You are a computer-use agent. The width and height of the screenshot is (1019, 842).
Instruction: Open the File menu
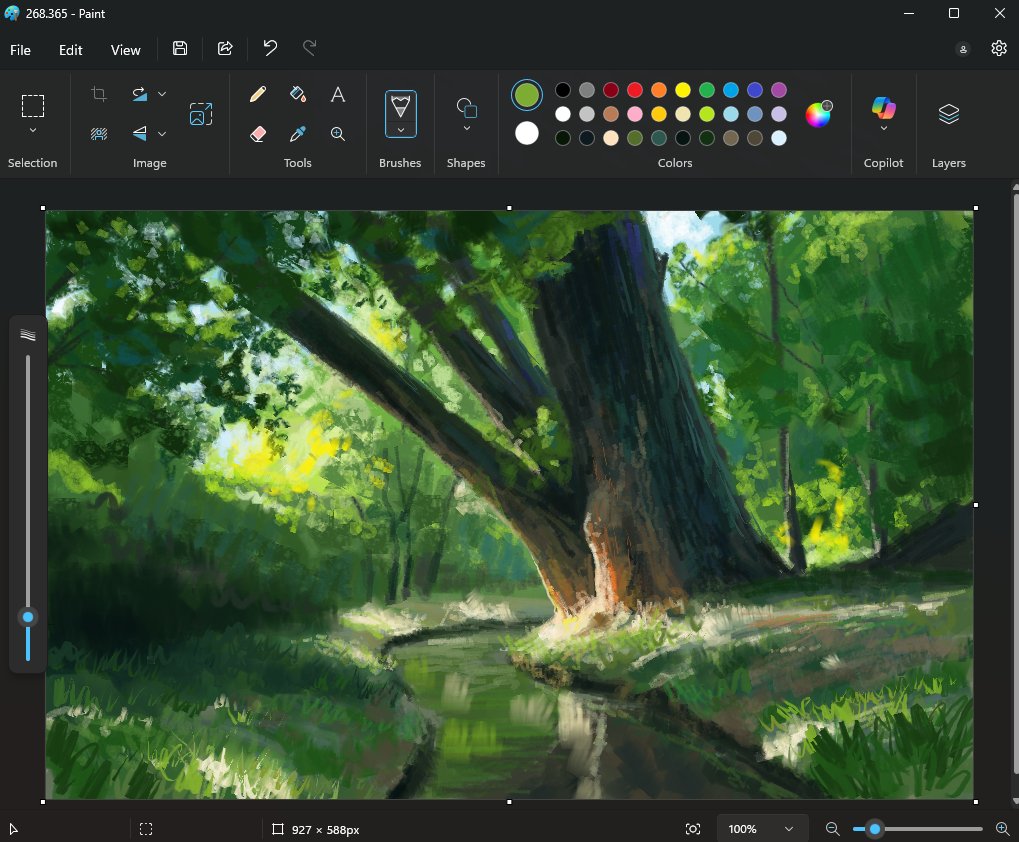pos(20,50)
